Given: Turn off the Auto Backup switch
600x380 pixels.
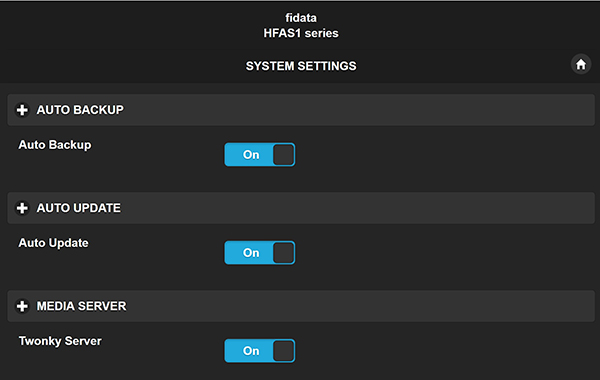Looking at the screenshot, I should pyautogui.click(x=259, y=155).
